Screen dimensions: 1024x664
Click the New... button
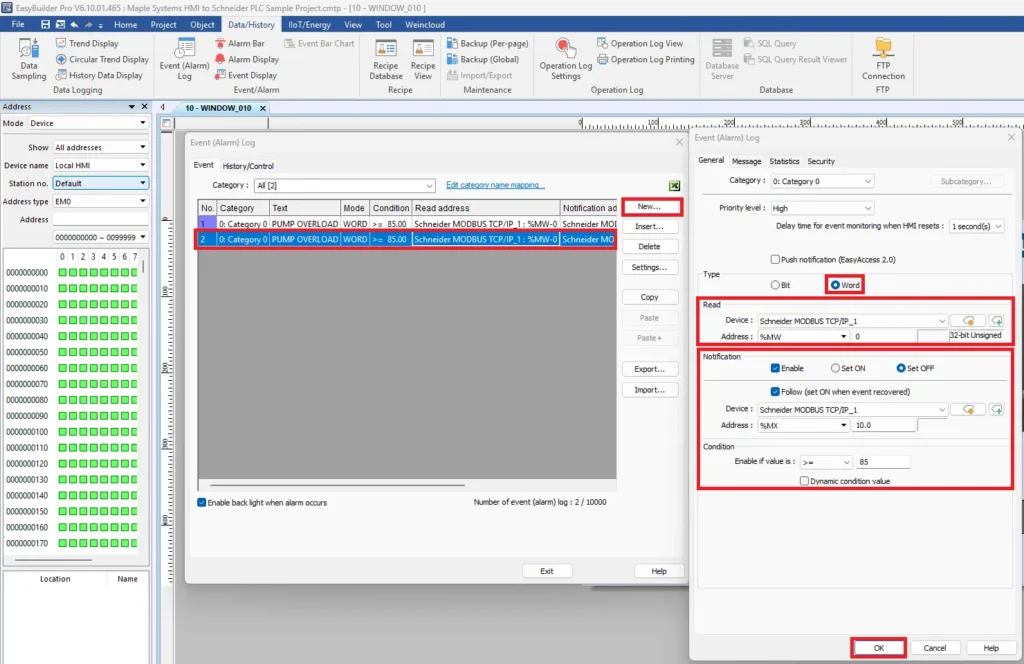[650, 206]
